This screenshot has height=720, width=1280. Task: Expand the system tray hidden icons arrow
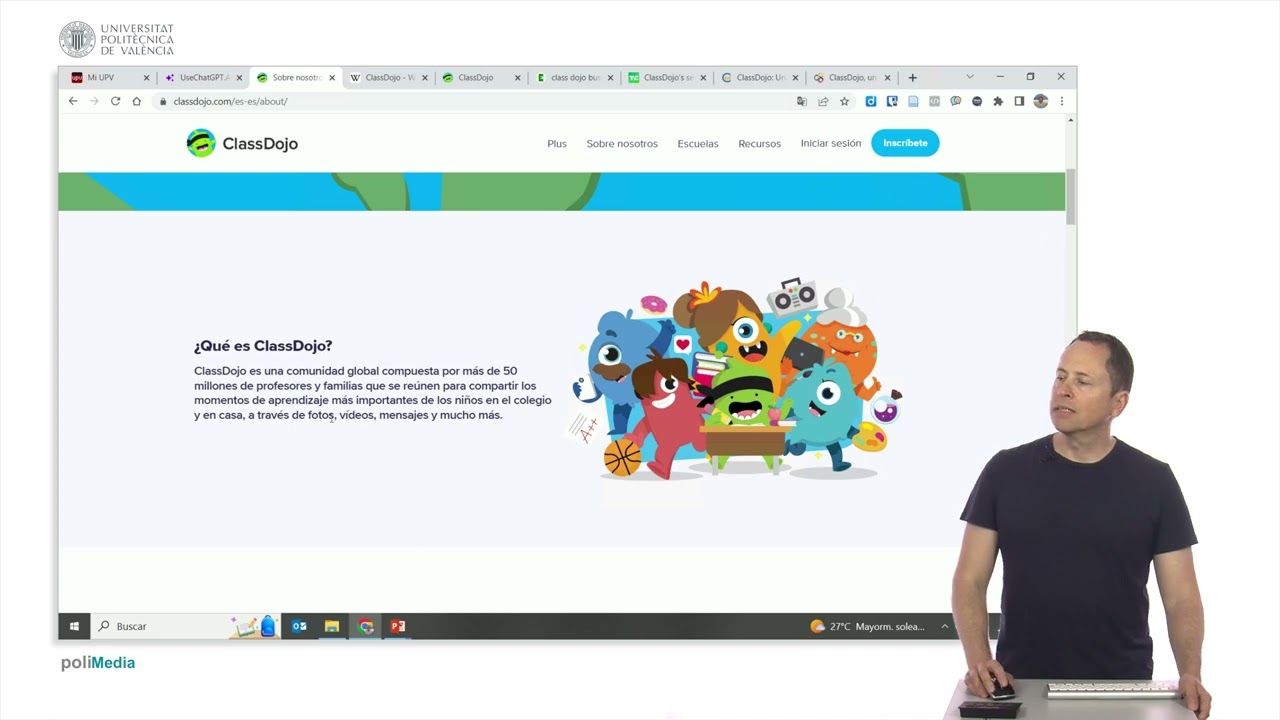pos(944,626)
